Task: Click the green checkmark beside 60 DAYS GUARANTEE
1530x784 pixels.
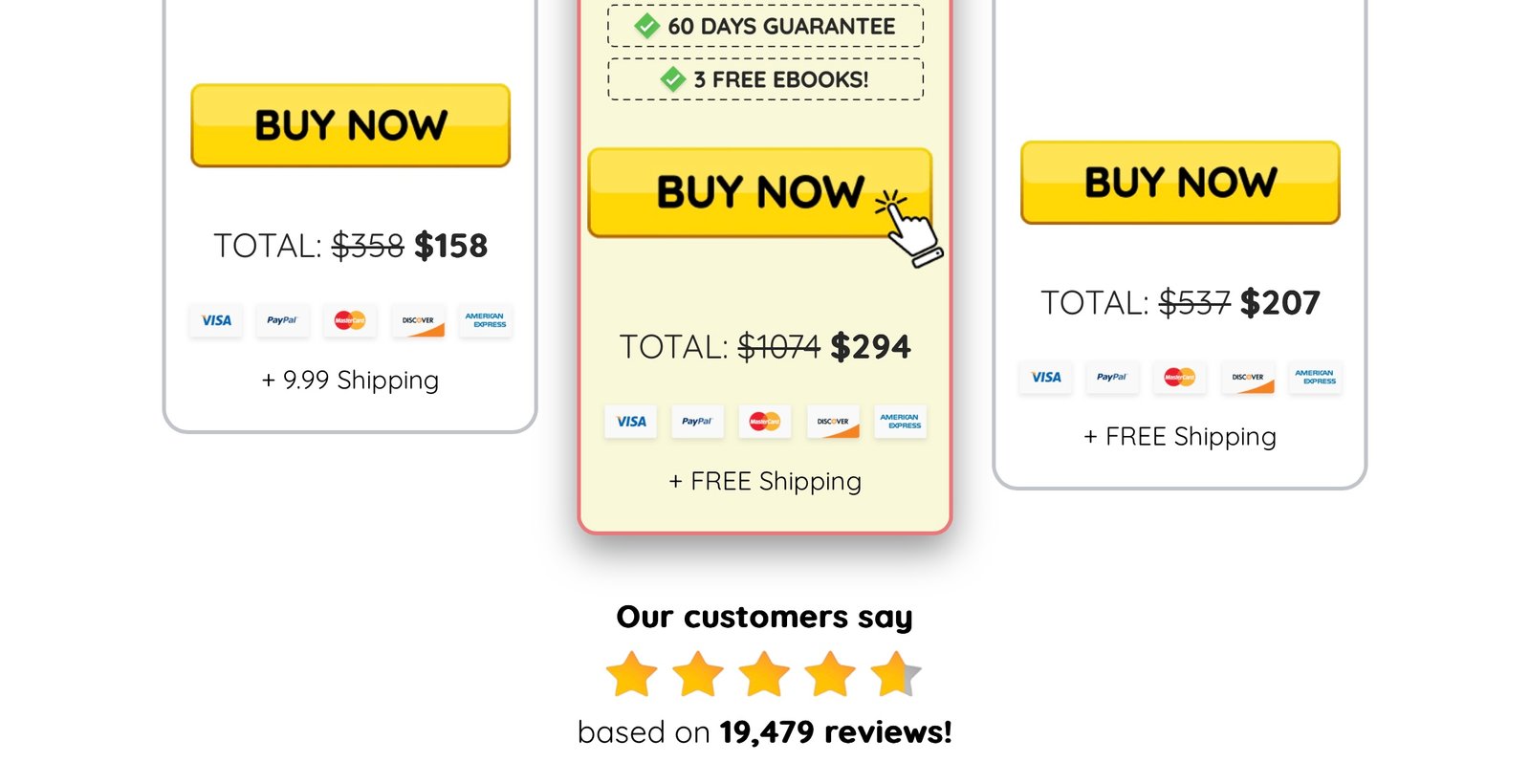Action: (x=647, y=27)
